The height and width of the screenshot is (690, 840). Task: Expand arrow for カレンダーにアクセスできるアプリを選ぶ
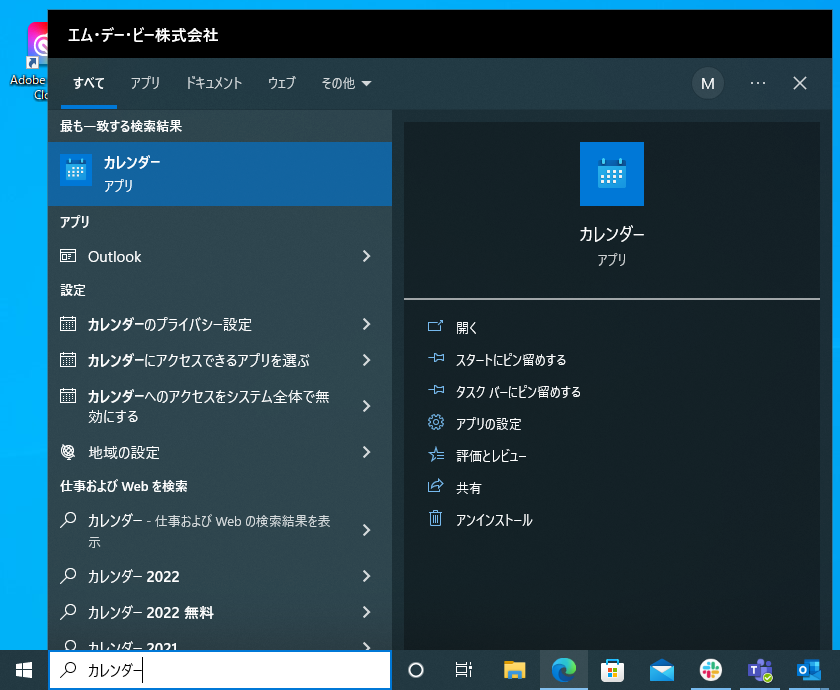pos(366,359)
